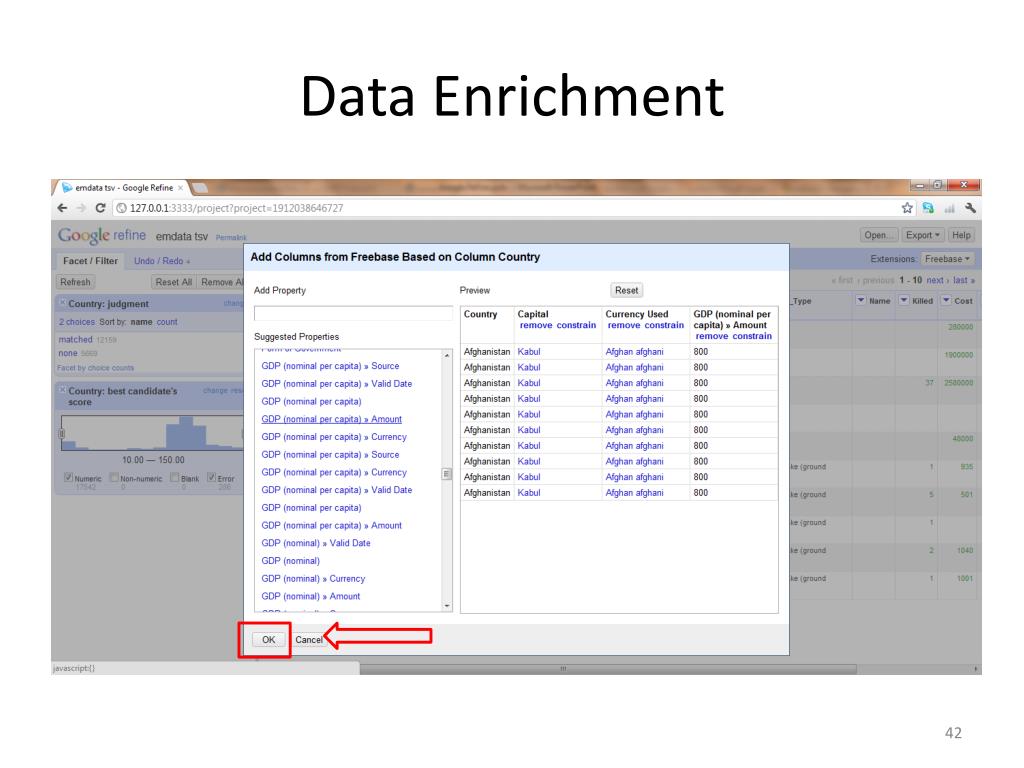Open the project Permalink
Screen dimensions: 1024x768
coord(231,238)
